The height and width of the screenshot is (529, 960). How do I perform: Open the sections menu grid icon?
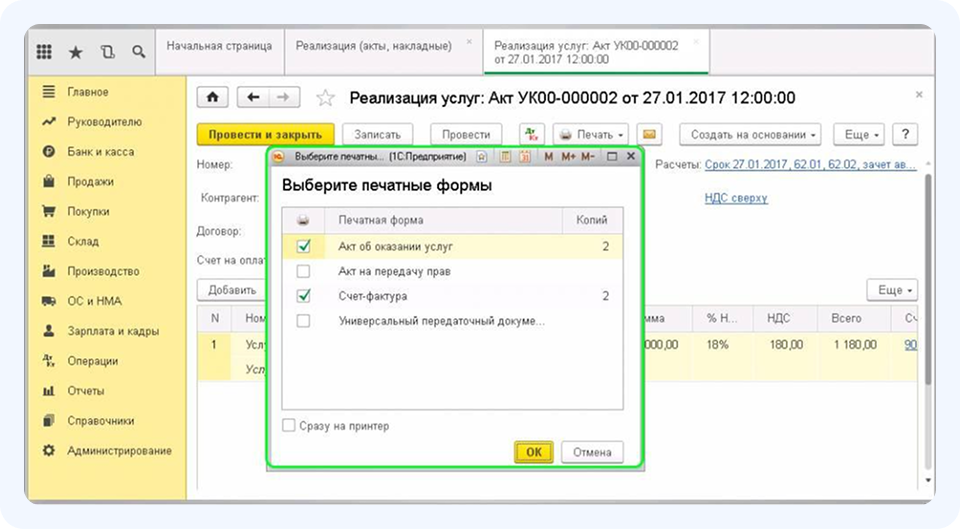(44, 52)
